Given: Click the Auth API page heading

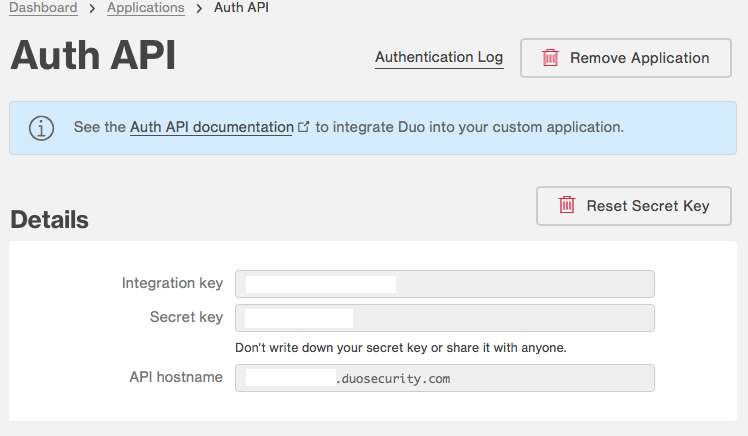Looking at the screenshot, I should (93, 55).
